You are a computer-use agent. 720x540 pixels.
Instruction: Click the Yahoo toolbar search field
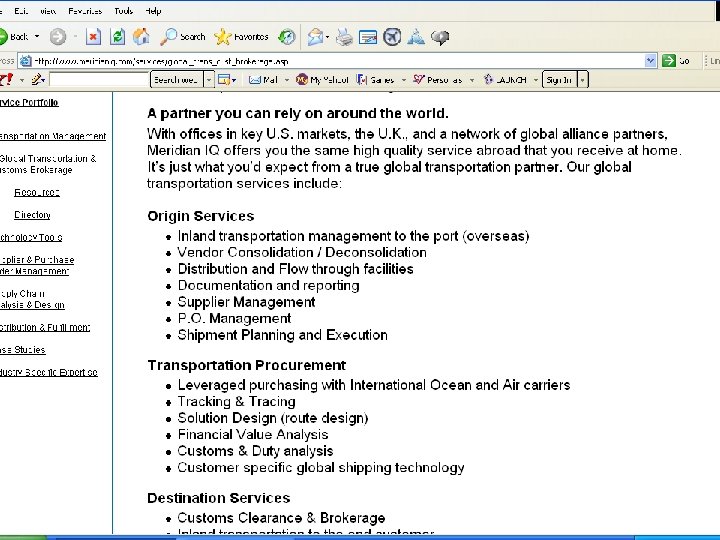tap(99, 80)
